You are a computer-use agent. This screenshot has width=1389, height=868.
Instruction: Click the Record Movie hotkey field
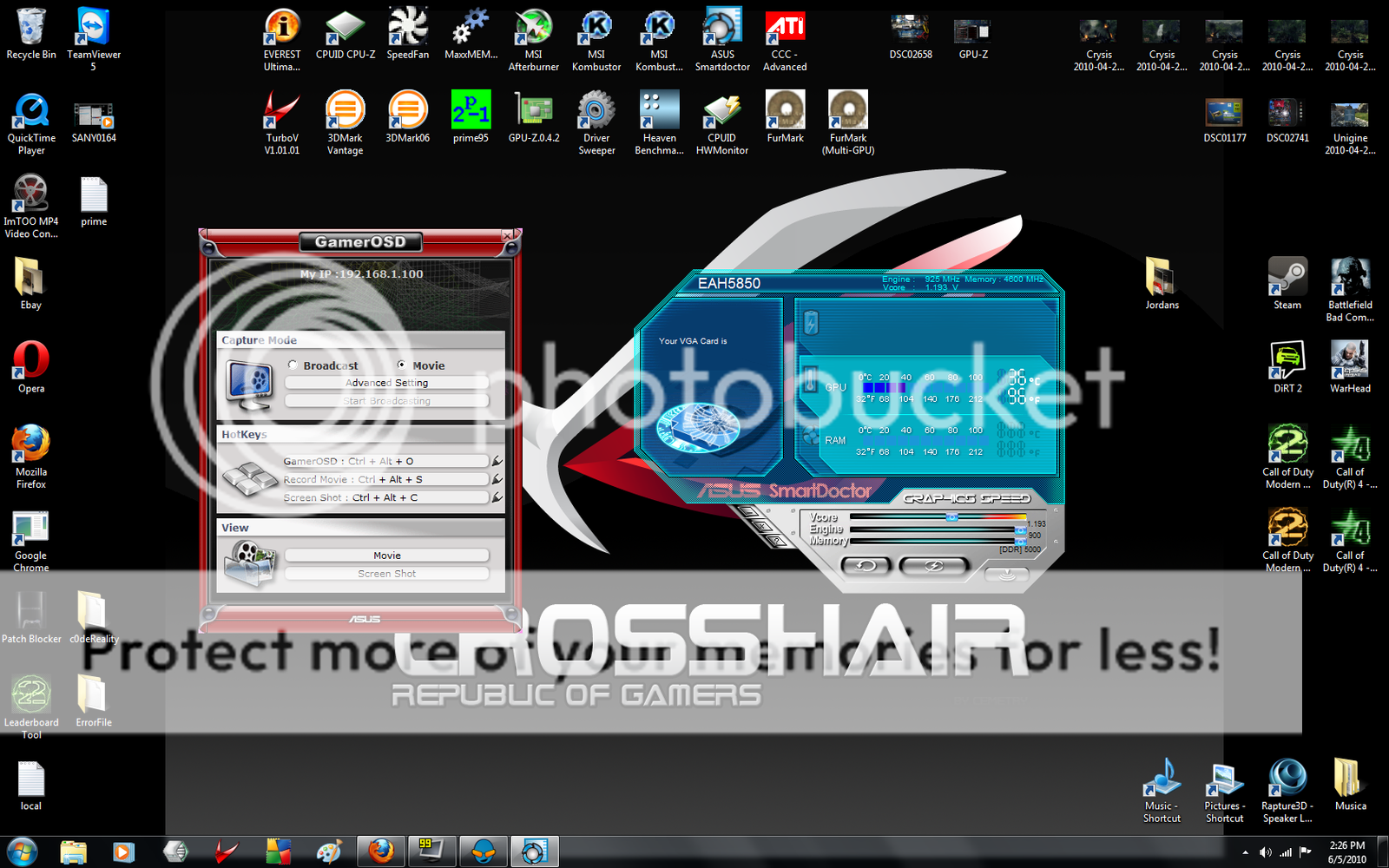coord(385,479)
